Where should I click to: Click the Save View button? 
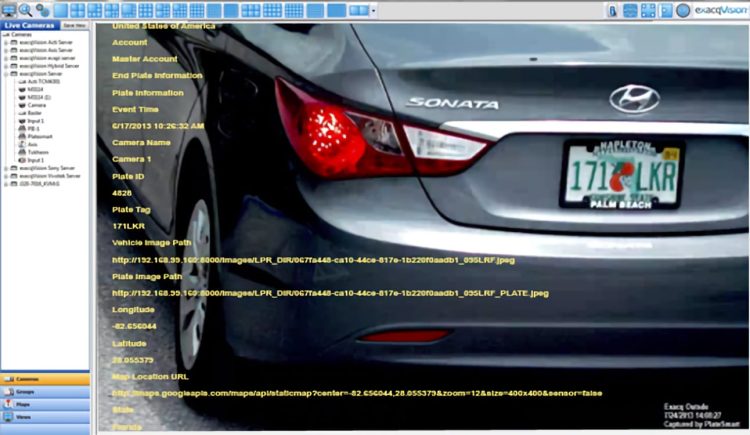[75, 25]
